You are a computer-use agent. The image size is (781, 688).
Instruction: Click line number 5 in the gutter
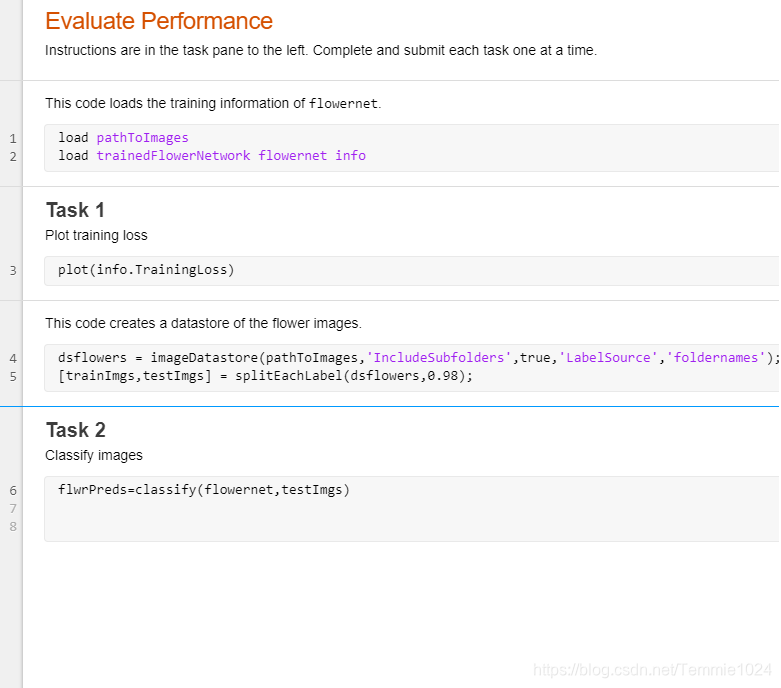[x=13, y=377]
